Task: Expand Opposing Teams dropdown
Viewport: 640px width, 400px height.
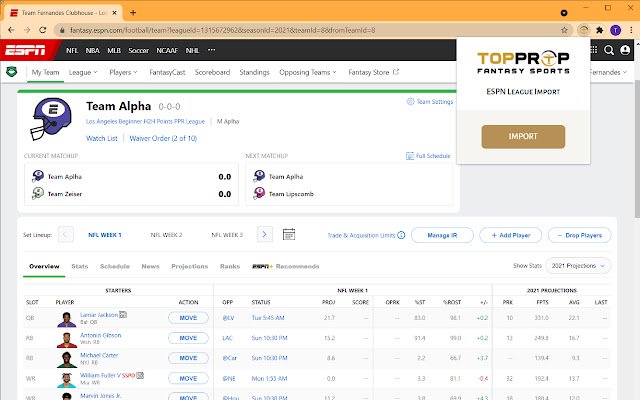Action: tap(308, 72)
